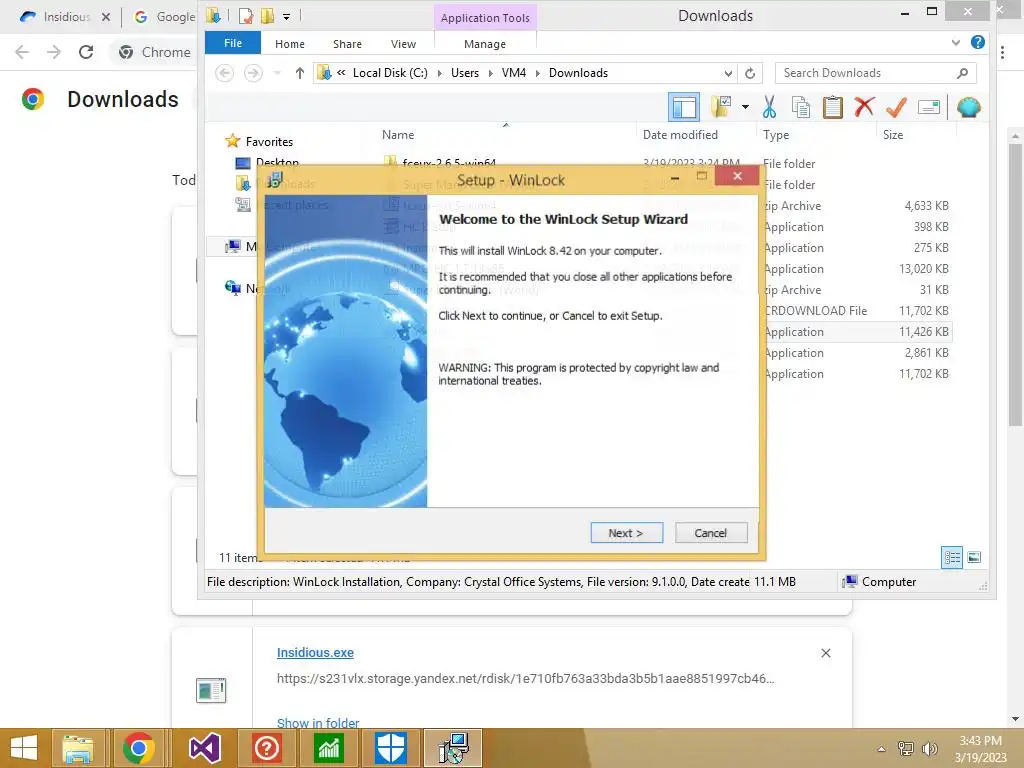
Task: Click Local Disk (C:) in address path
Action: click(390, 73)
